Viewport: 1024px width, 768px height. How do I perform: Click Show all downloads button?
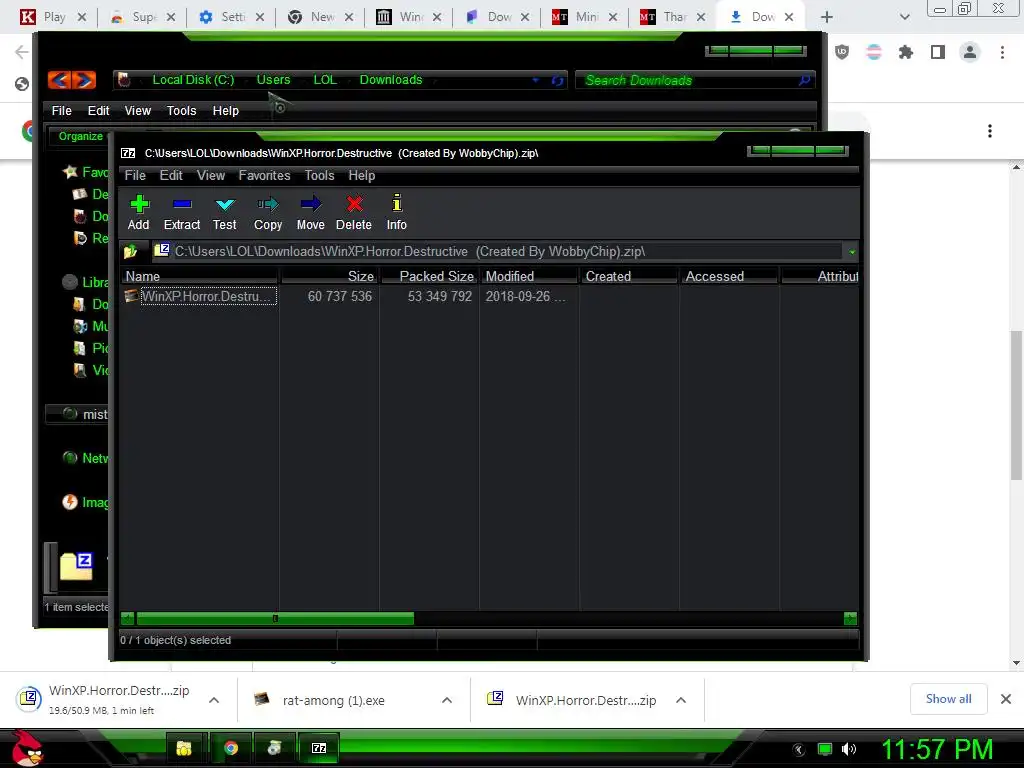[948, 699]
